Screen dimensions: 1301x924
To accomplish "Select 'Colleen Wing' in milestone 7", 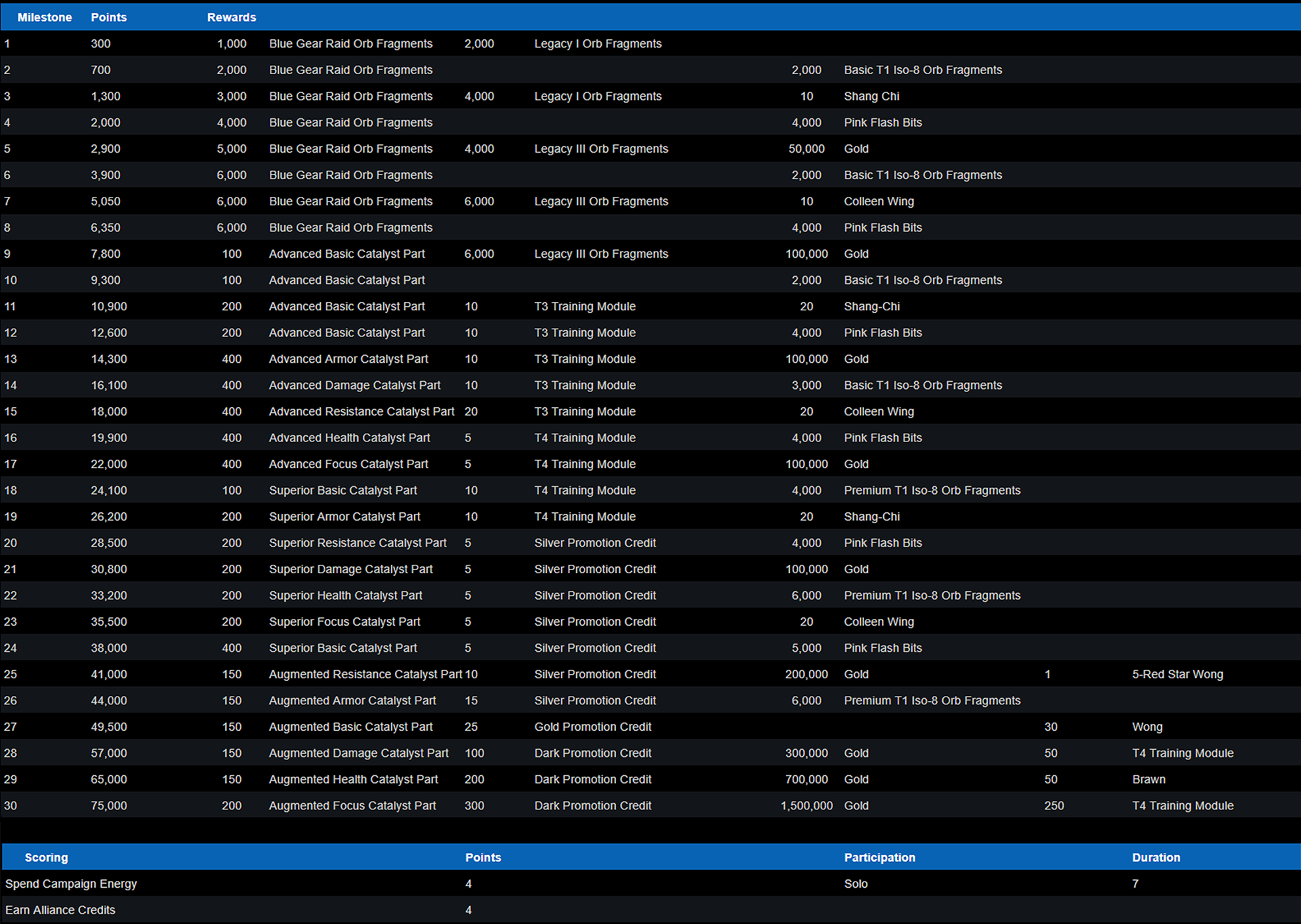I will 879,202.
